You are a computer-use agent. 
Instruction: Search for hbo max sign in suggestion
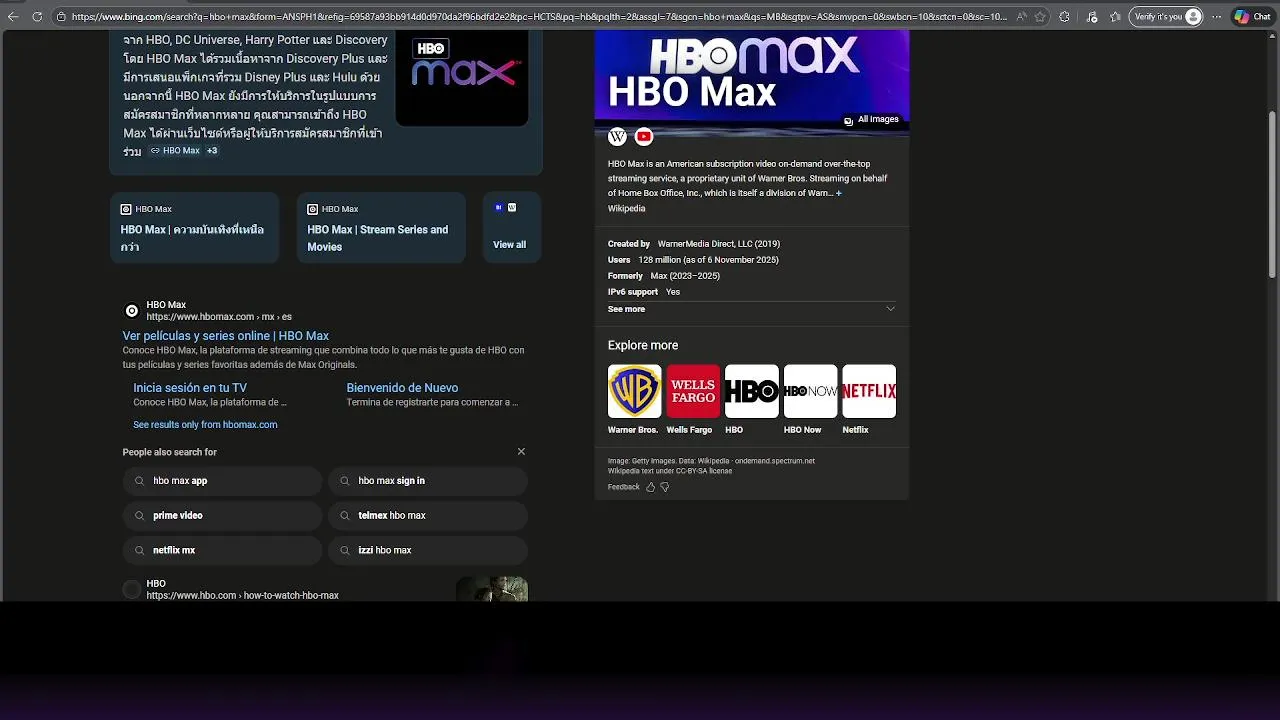428,481
